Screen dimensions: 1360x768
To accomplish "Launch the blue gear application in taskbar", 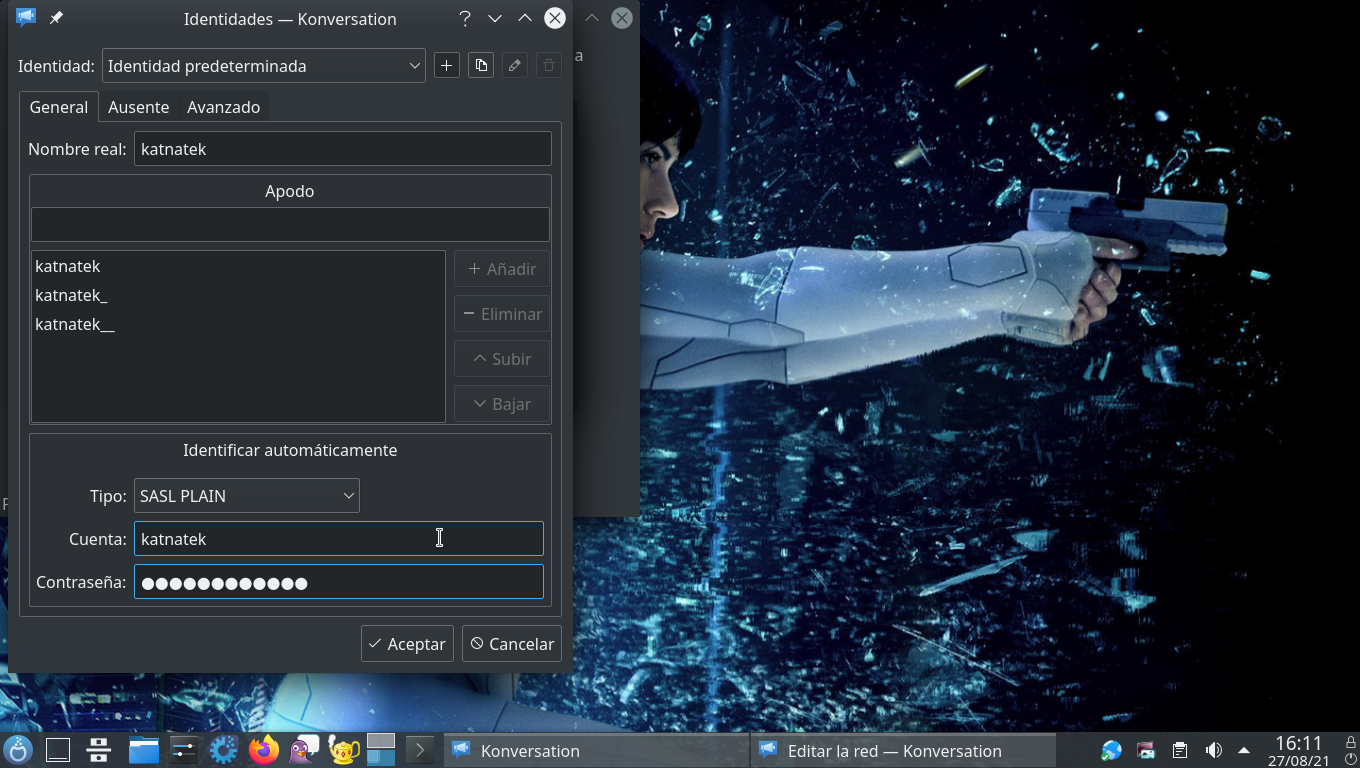I will click(223, 749).
